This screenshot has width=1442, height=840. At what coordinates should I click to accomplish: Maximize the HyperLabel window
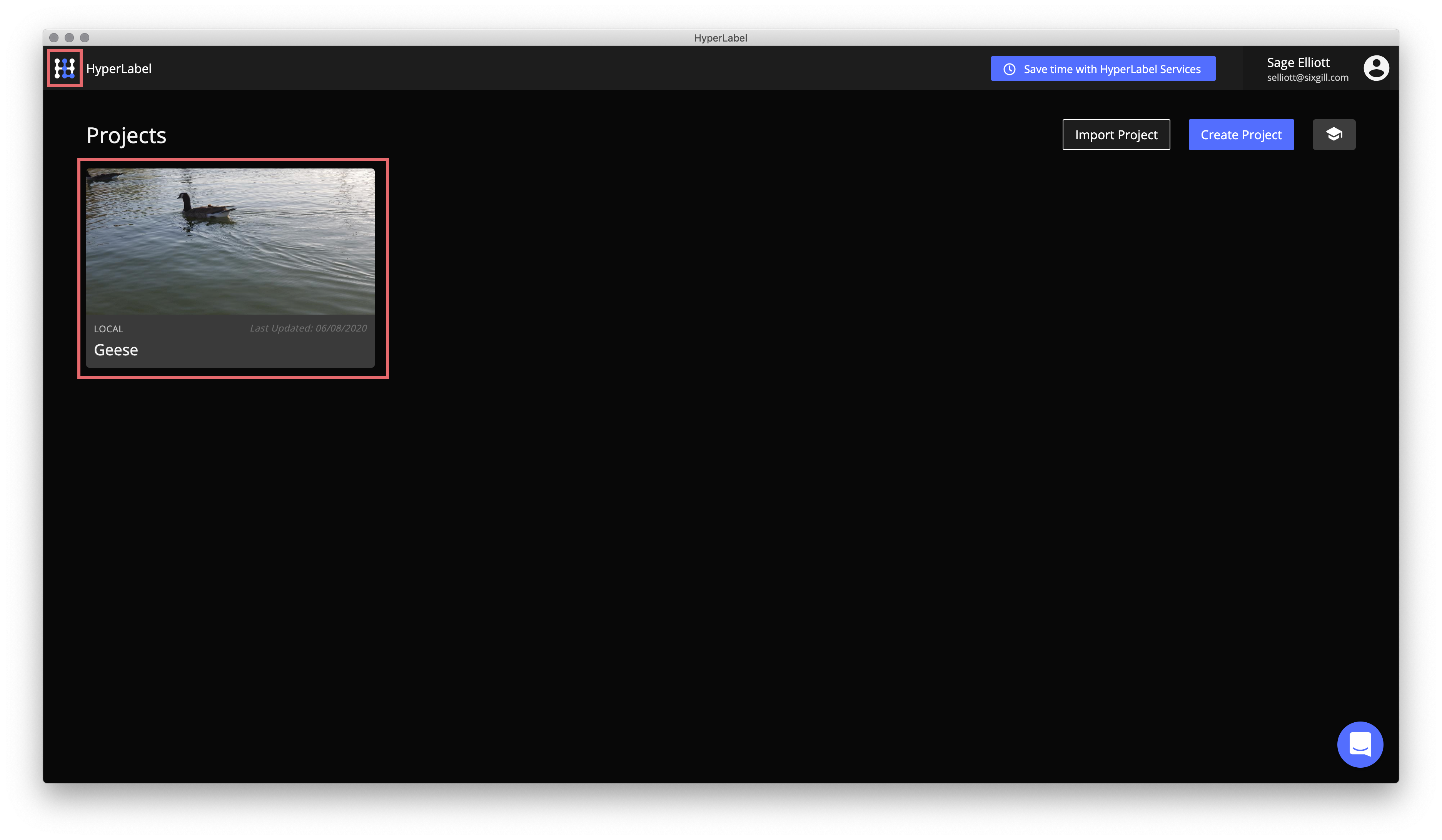click(85, 38)
